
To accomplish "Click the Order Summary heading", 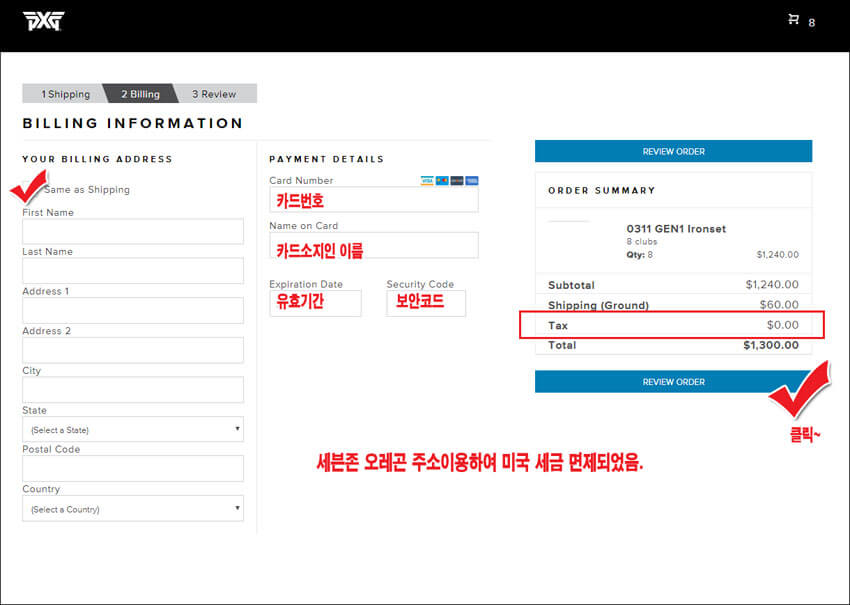I will pos(602,191).
